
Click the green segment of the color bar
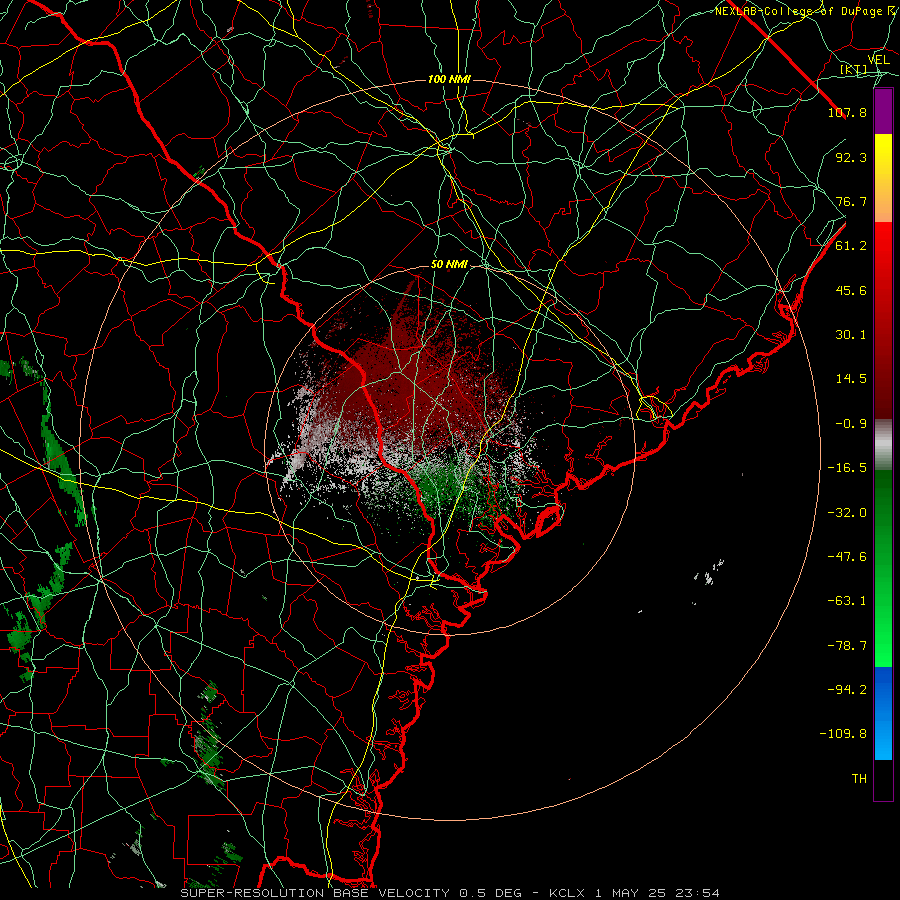(883, 568)
